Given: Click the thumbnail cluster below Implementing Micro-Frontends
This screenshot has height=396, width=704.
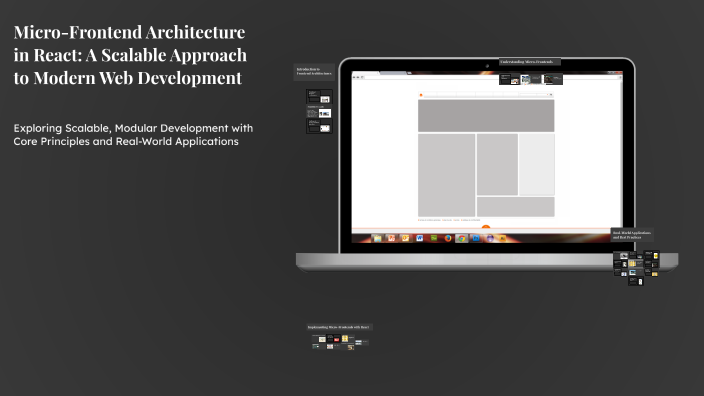Looking at the screenshot, I should click(x=340, y=342).
